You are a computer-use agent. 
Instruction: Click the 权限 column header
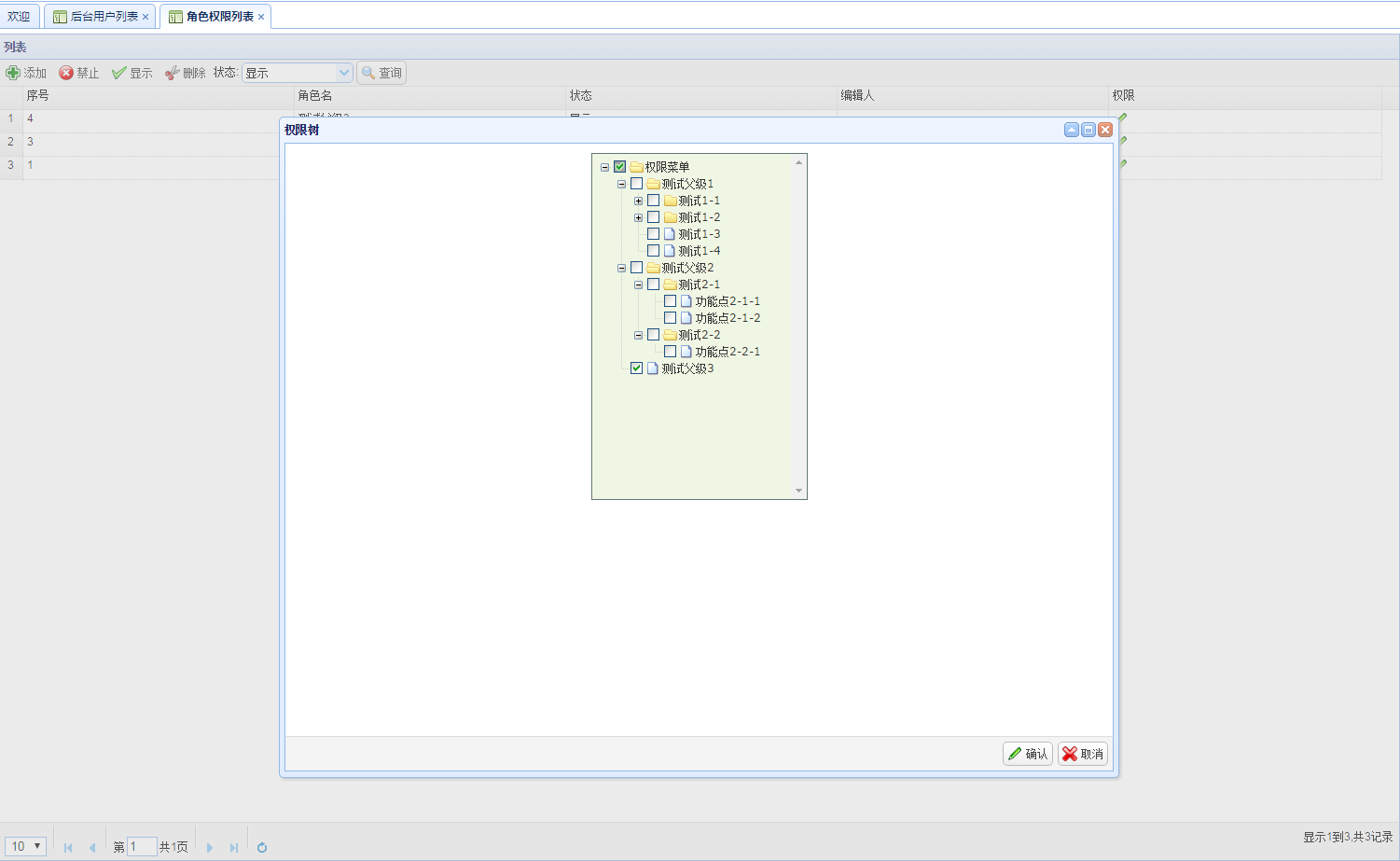(1244, 96)
